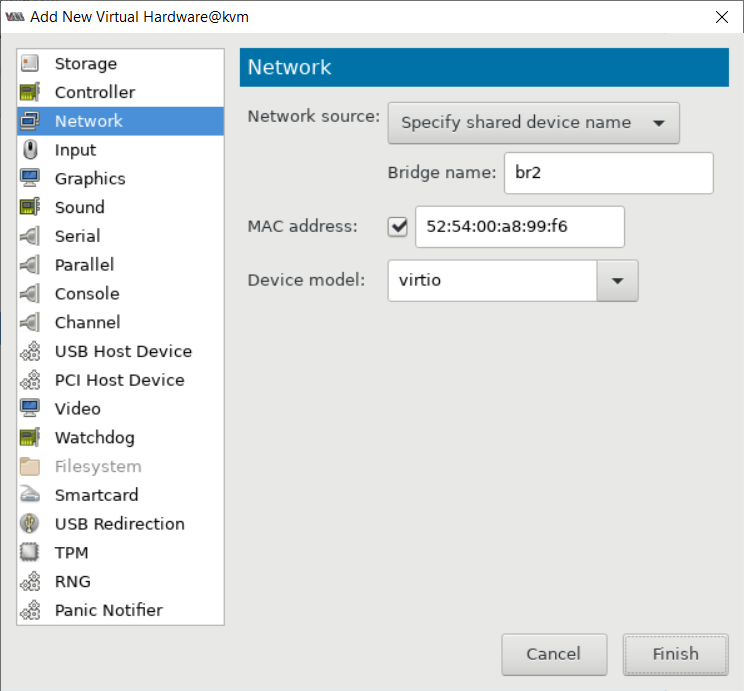Image resolution: width=744 pixels, height=691 pixels.
Task: Pick Sound from the hardware list
Action: pos(121,207)
